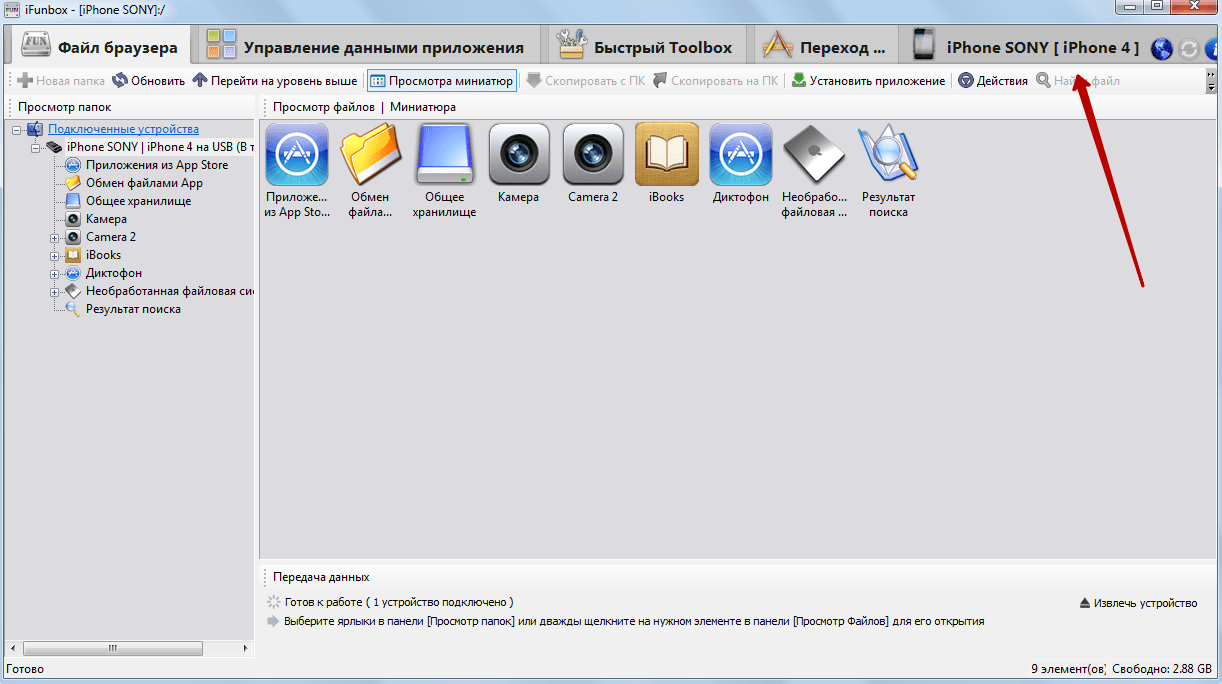Open the Результат поиска magnifier icon

tap(888, 155)
